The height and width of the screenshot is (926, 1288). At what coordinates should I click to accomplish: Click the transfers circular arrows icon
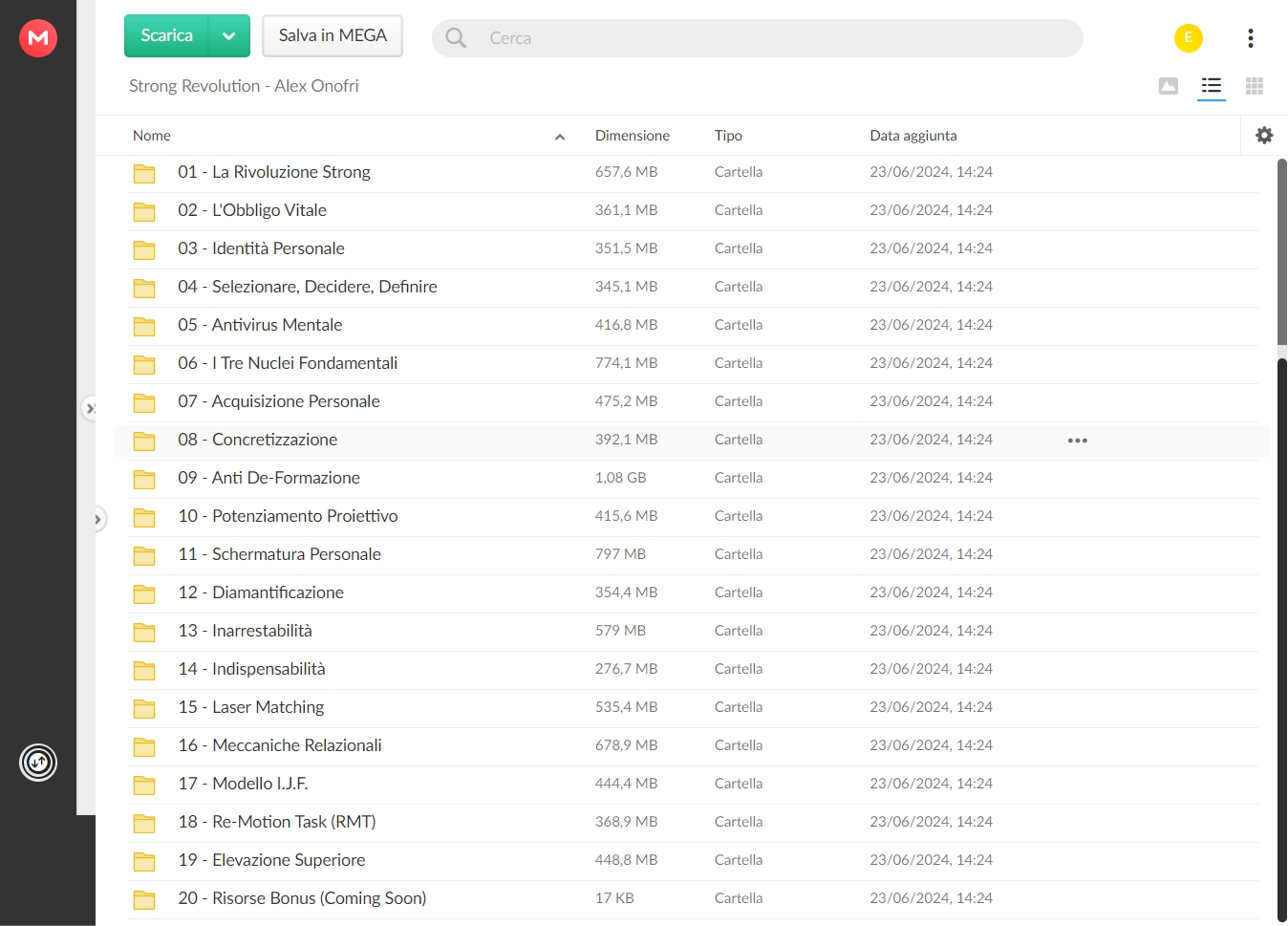[38, 763]
